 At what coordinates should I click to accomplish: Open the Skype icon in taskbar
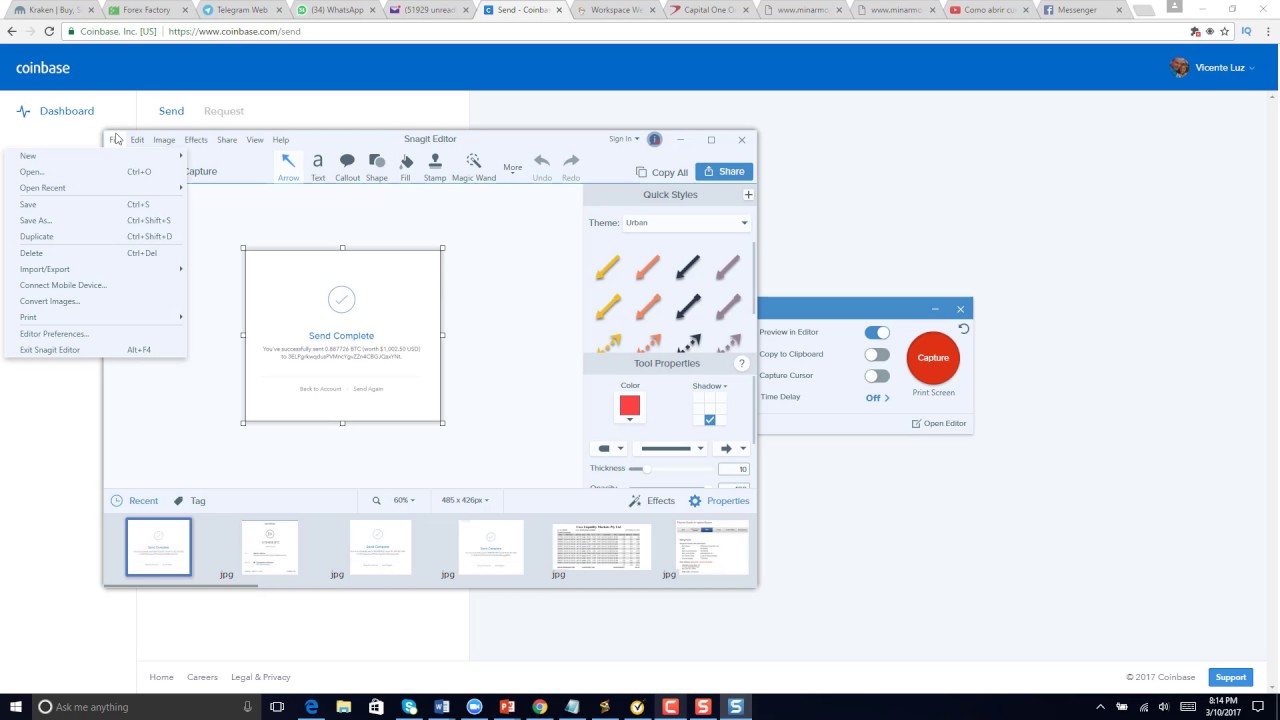point(409,707)
